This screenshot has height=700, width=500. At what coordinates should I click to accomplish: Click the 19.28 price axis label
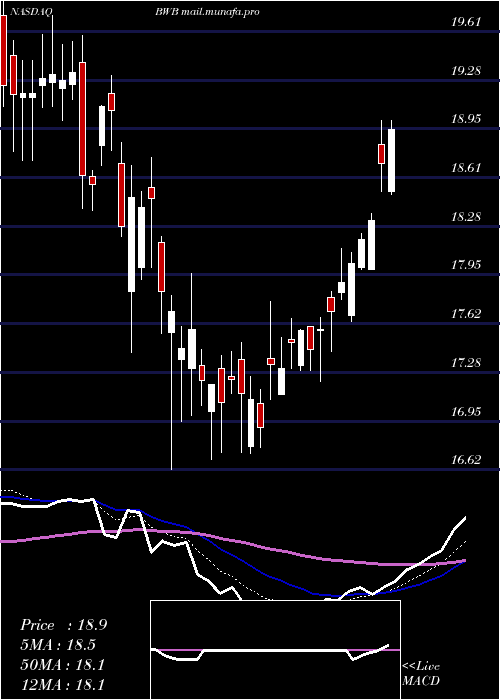[x=466, y=71]
